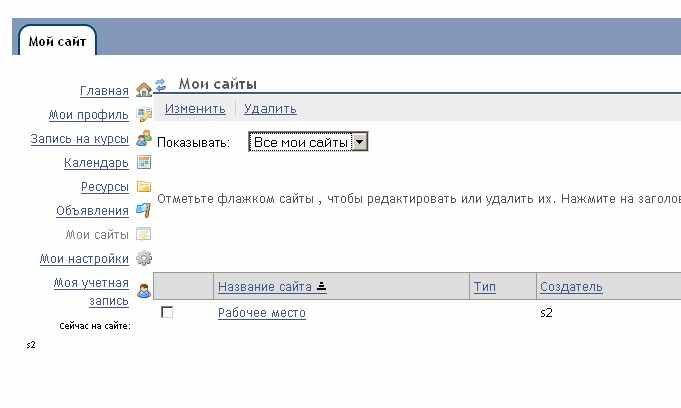The image size is (681, 408).
Task: Click the folder icon next to Ресурсы
Action: [143, 187]
